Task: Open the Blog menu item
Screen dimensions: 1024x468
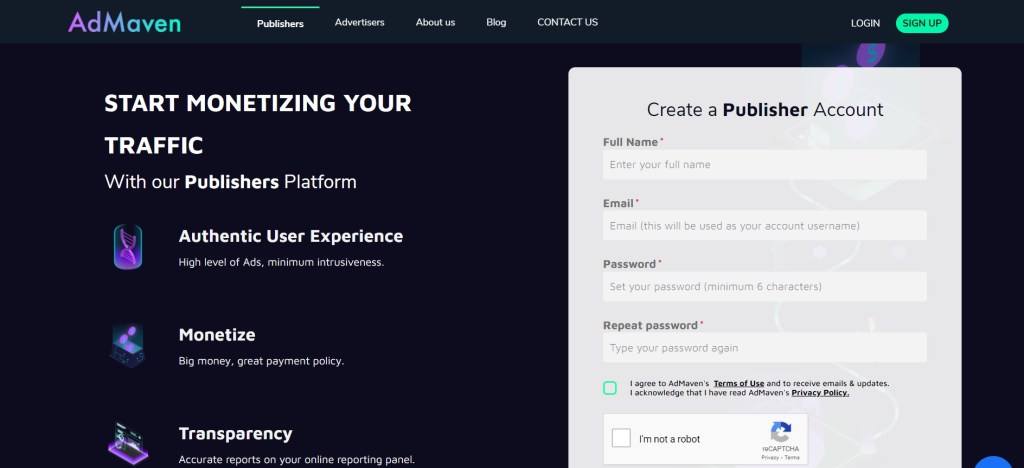Action: [496, 22]
